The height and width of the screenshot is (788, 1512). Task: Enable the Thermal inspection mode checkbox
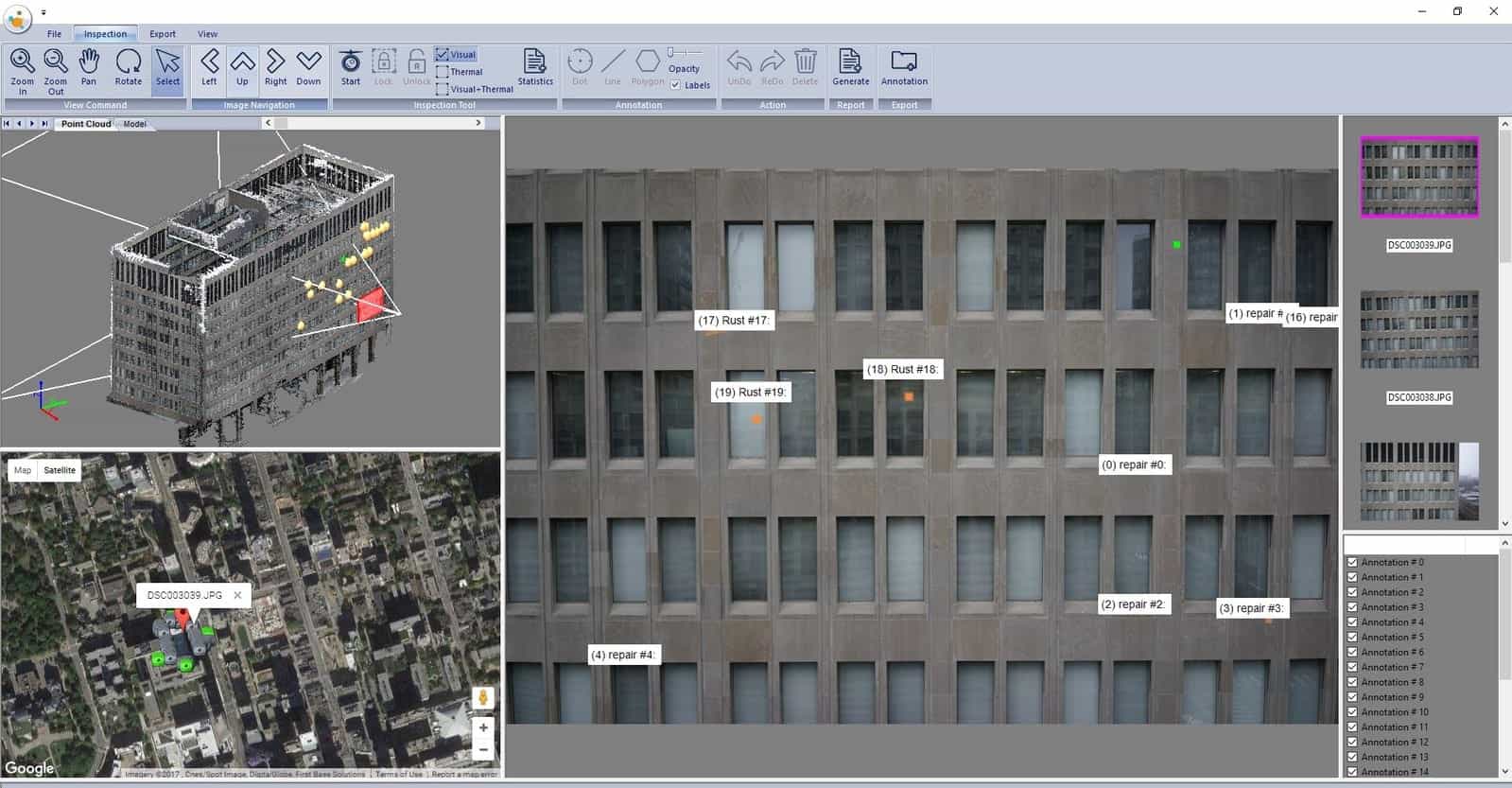(x=443, y=72)
